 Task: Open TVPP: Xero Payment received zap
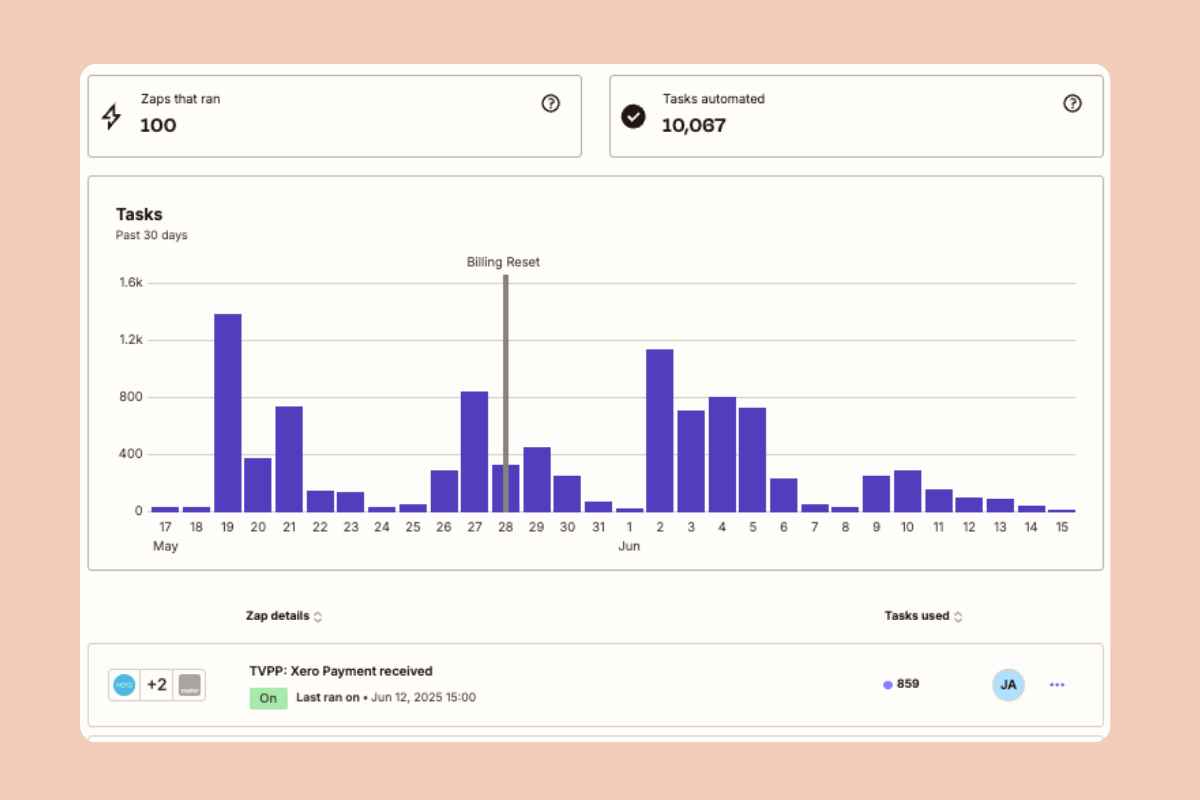(x=341, y=671)
